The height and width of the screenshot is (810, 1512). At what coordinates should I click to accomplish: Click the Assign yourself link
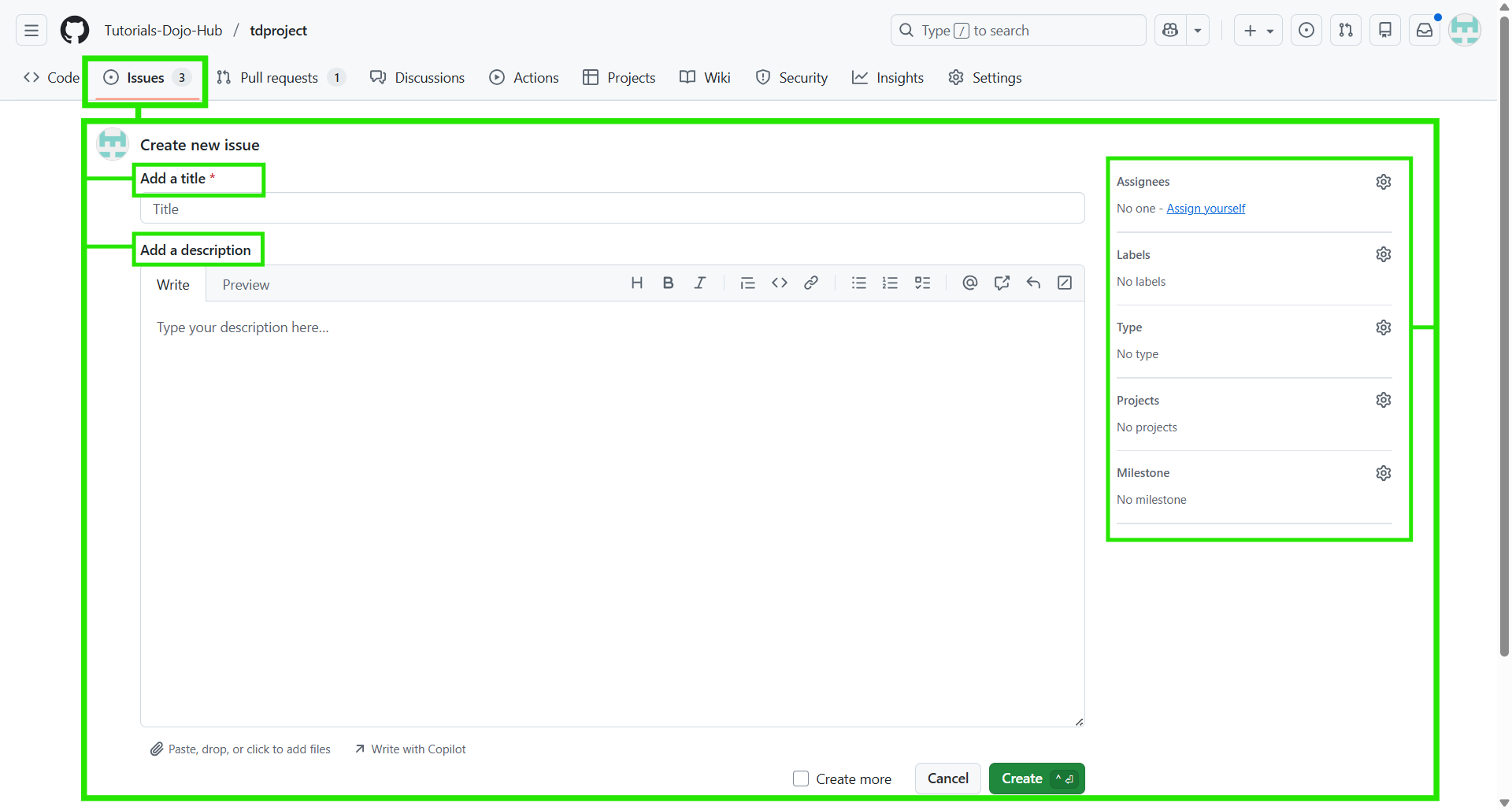[x=1205, y=208]
